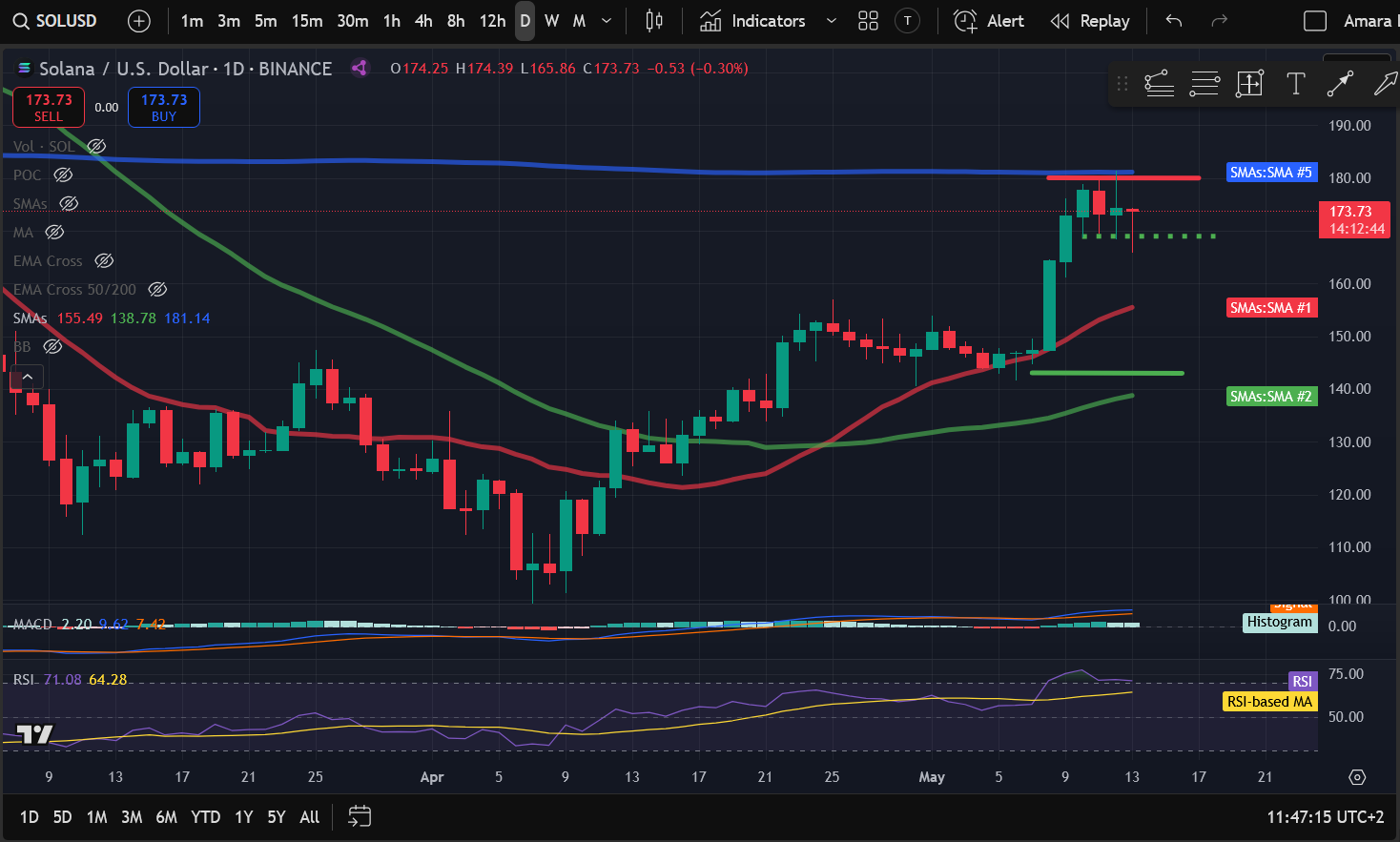1400x842 pixels.
Task: Select the trend line with levels tool
Action: coord(1159,84)
